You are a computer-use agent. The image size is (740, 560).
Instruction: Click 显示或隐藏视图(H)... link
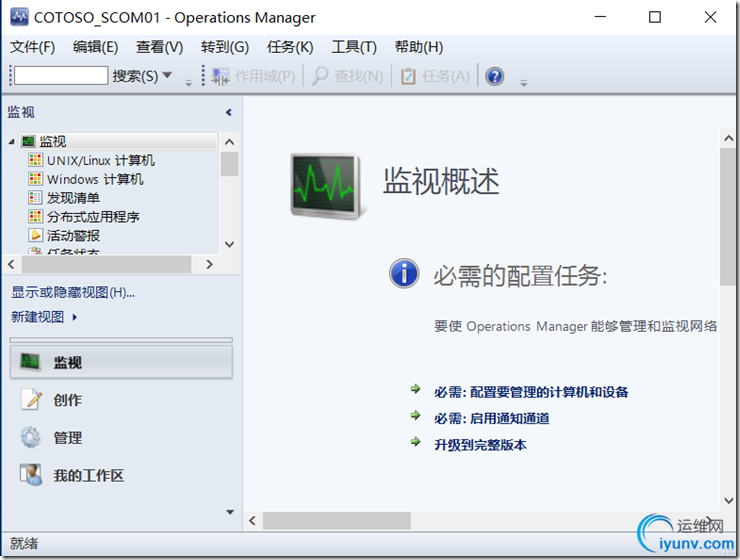click(73, 293)
